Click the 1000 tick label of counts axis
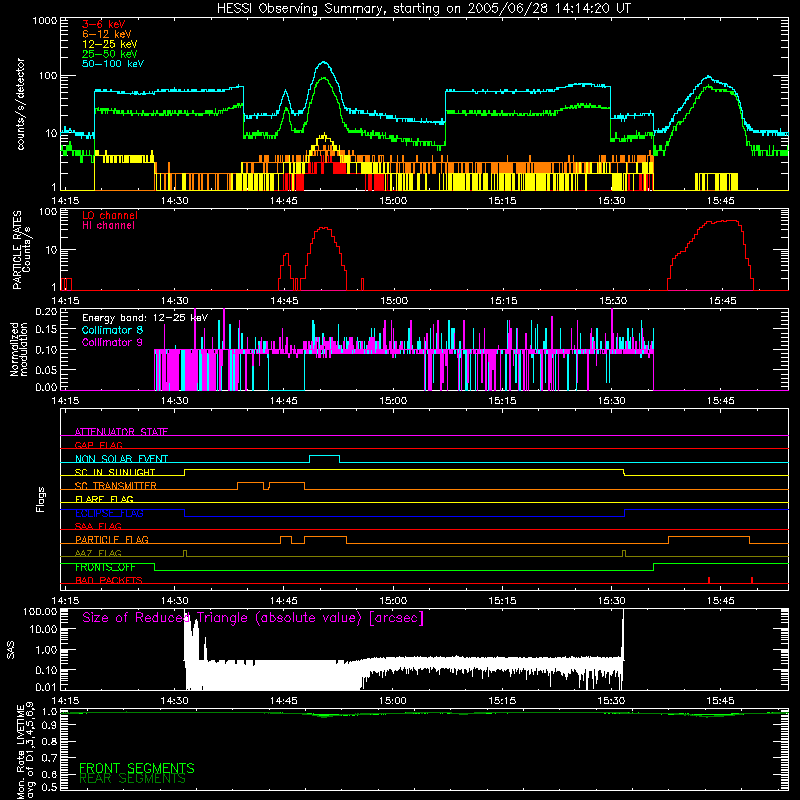The width and height of the screenshot is (800, 800). coord(44,21)
